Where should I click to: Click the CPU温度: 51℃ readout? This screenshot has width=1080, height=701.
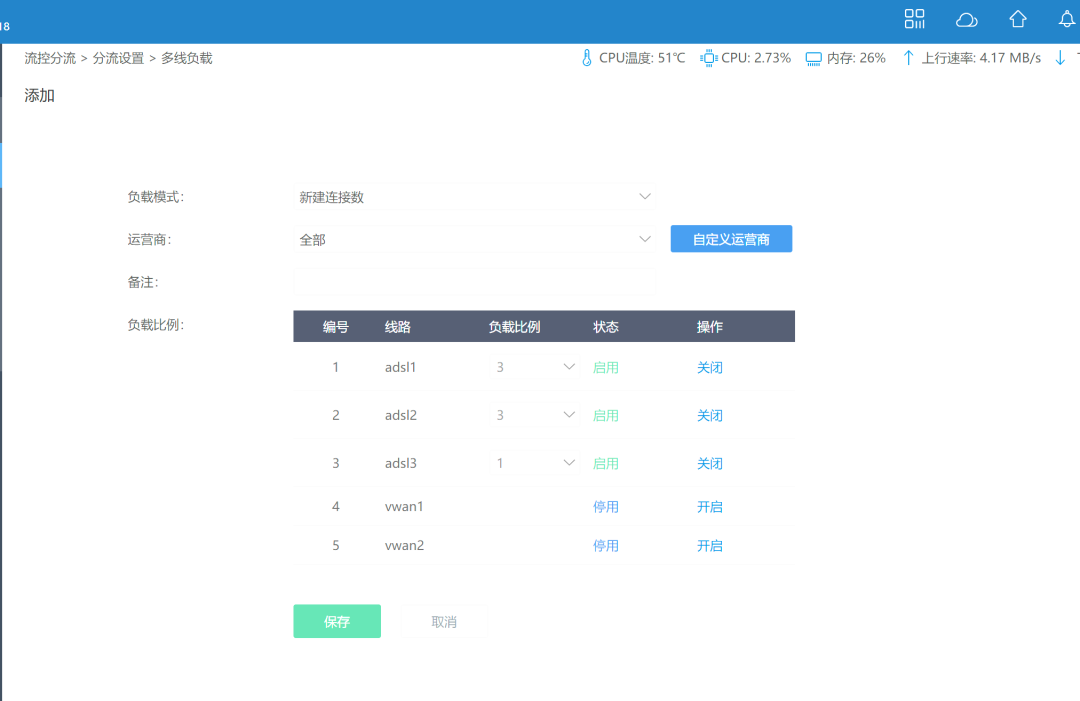tap(642, 58)
